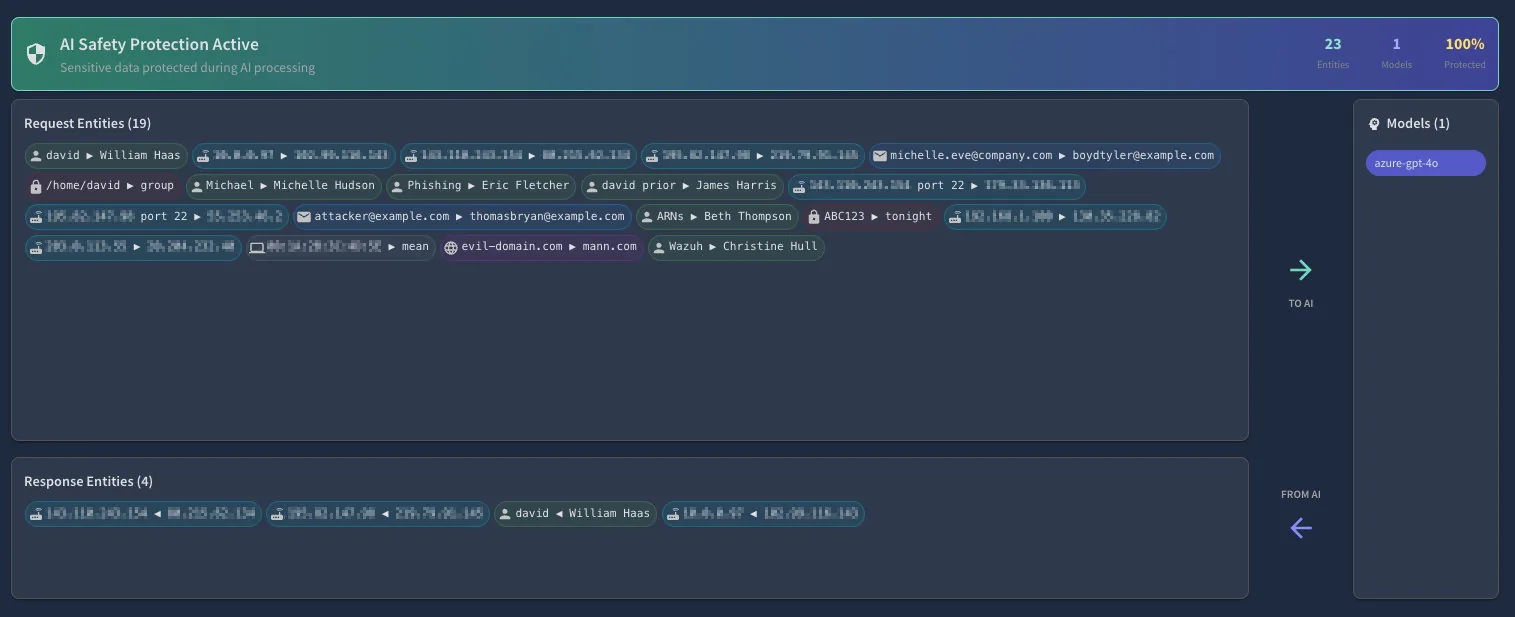Click the globe icon in evil-domain.com chip
This screenshot has width=1515, height=617.
(451, 247)
